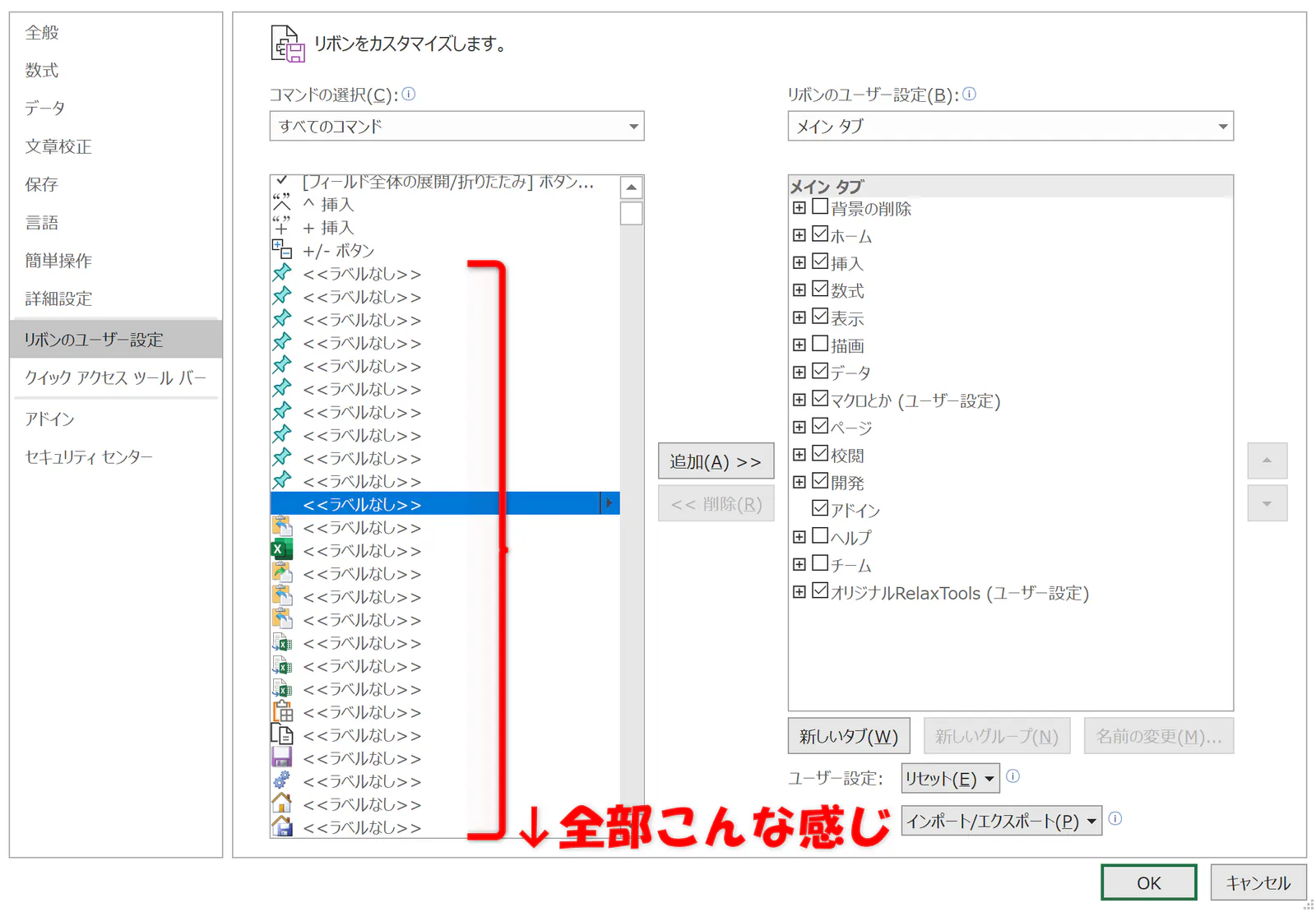Check the ヘルプ tab checkbox
1316x912 pixels.
(820, 535)
